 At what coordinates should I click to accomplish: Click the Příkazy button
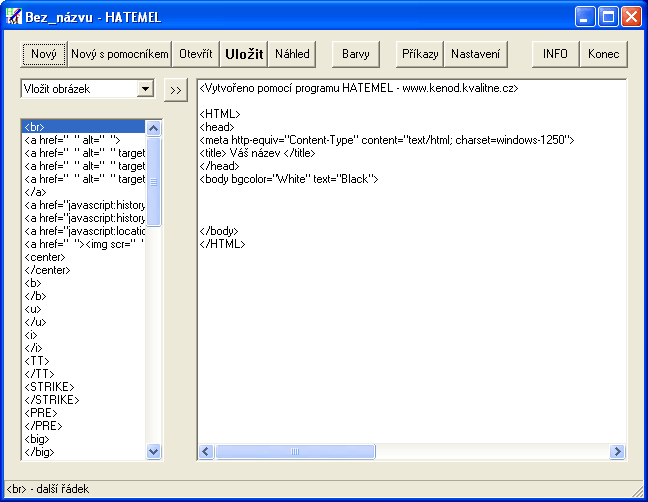420,54
